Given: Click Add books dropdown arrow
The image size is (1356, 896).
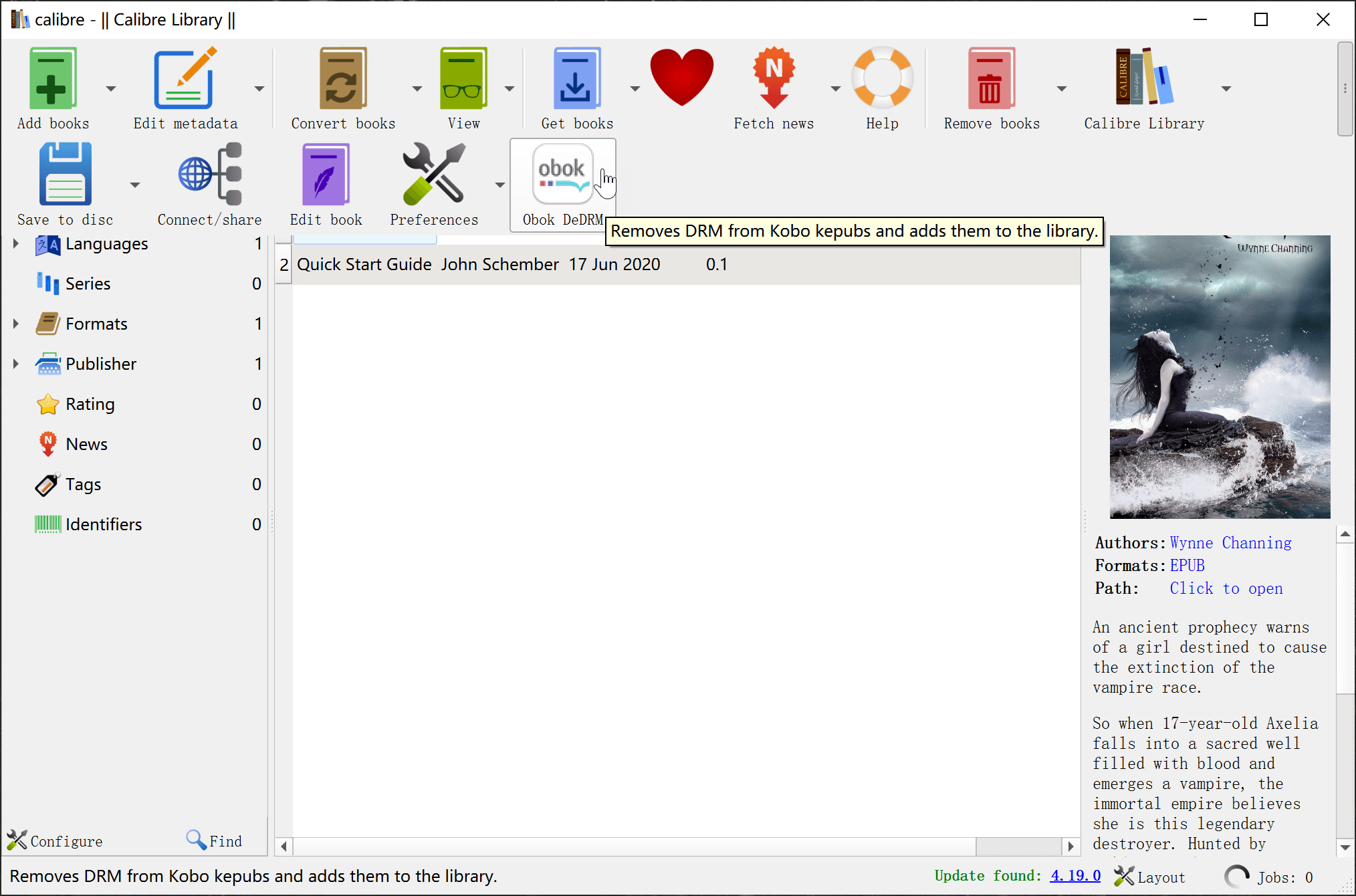Looking at the screenshot, I should click(110, 87).
